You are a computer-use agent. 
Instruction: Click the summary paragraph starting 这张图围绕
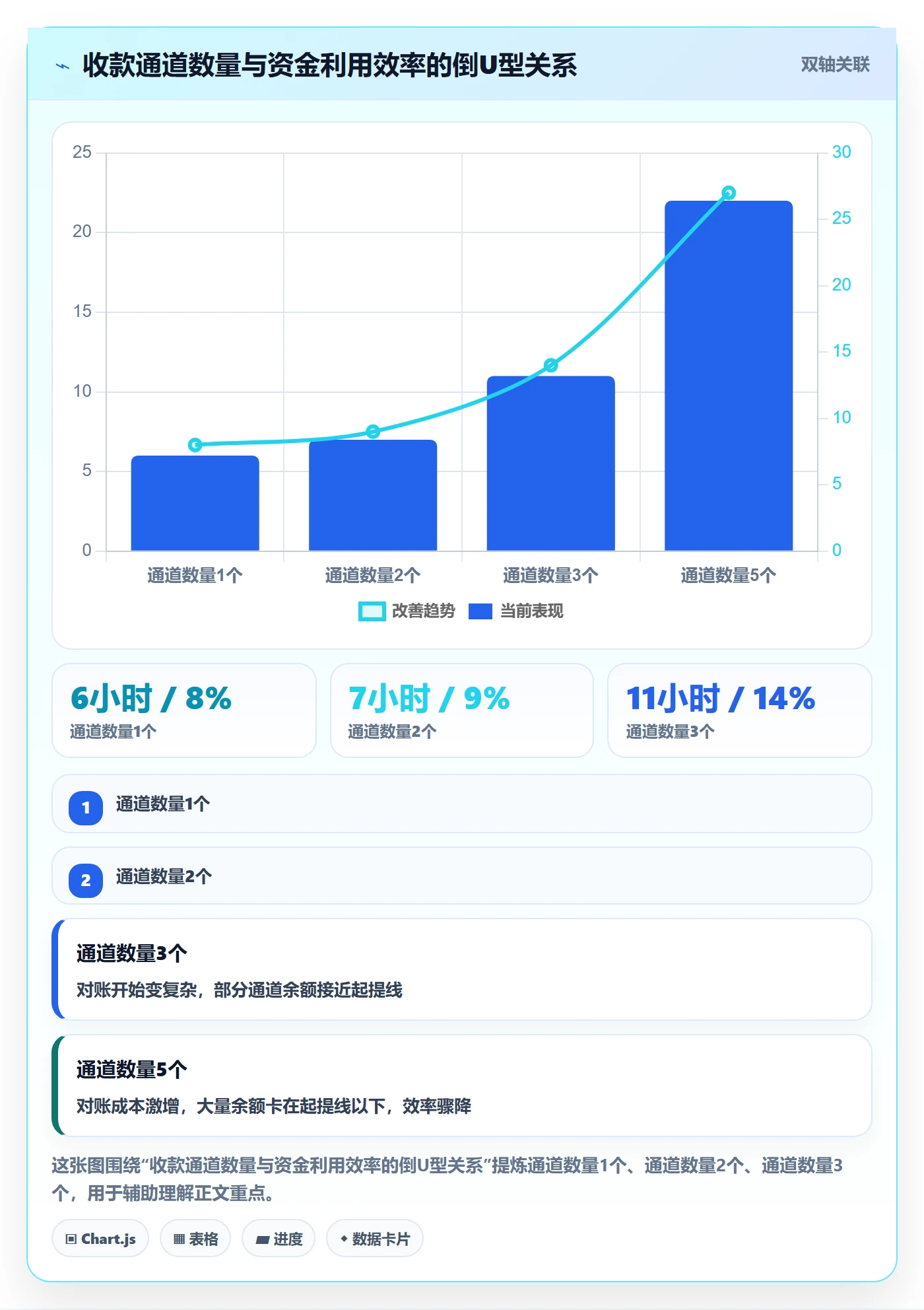point(447,1179)
